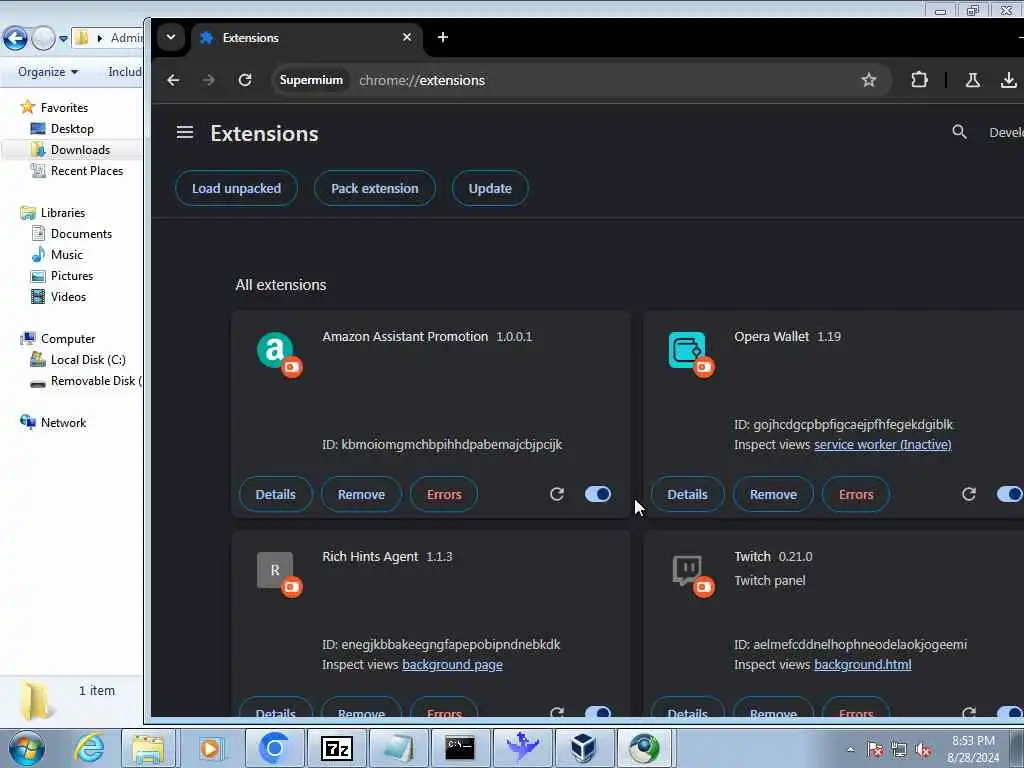
Task: Click Load unpacked button
Action: point(236,188)
